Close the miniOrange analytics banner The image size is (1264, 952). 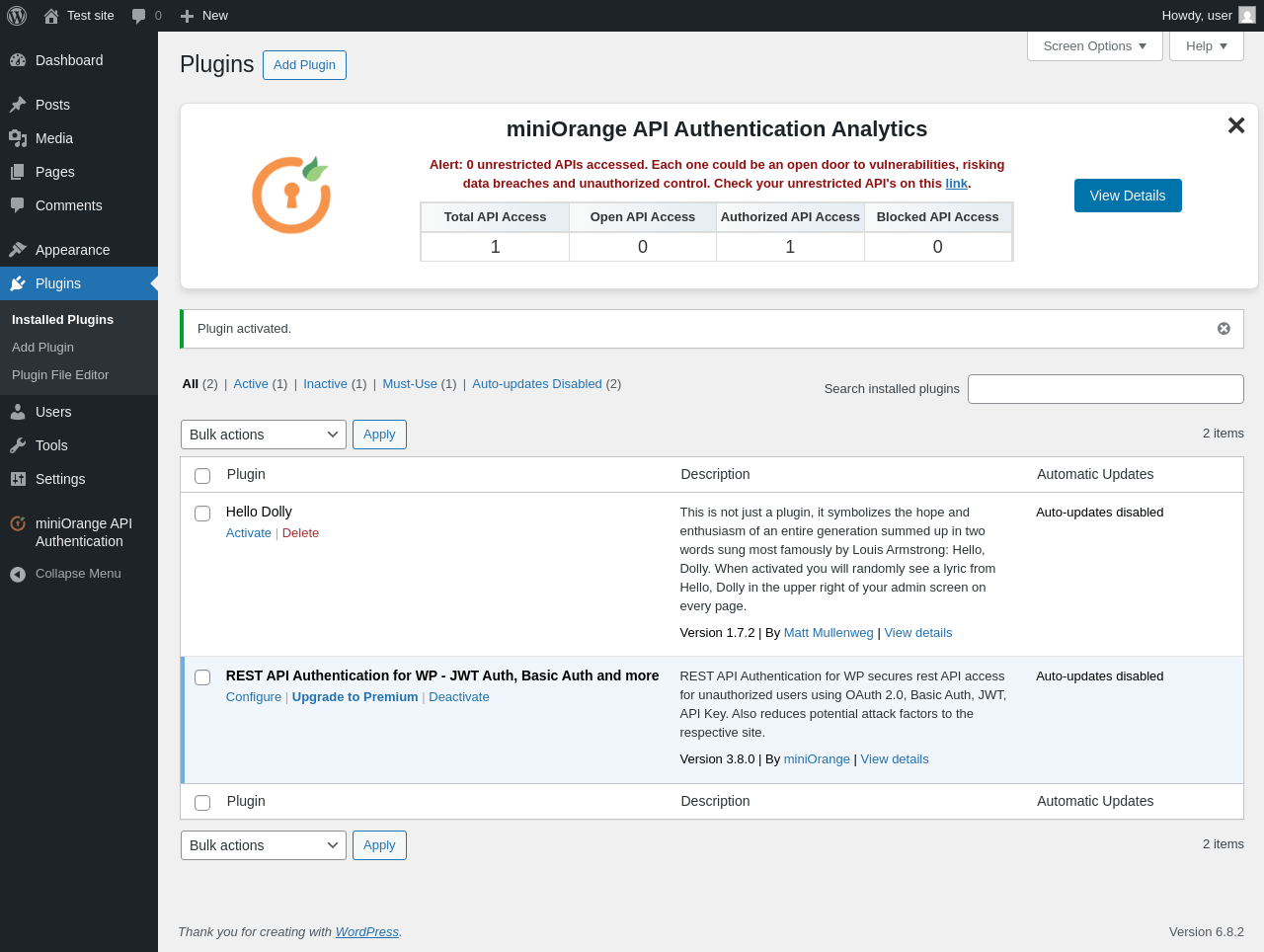1236,125
